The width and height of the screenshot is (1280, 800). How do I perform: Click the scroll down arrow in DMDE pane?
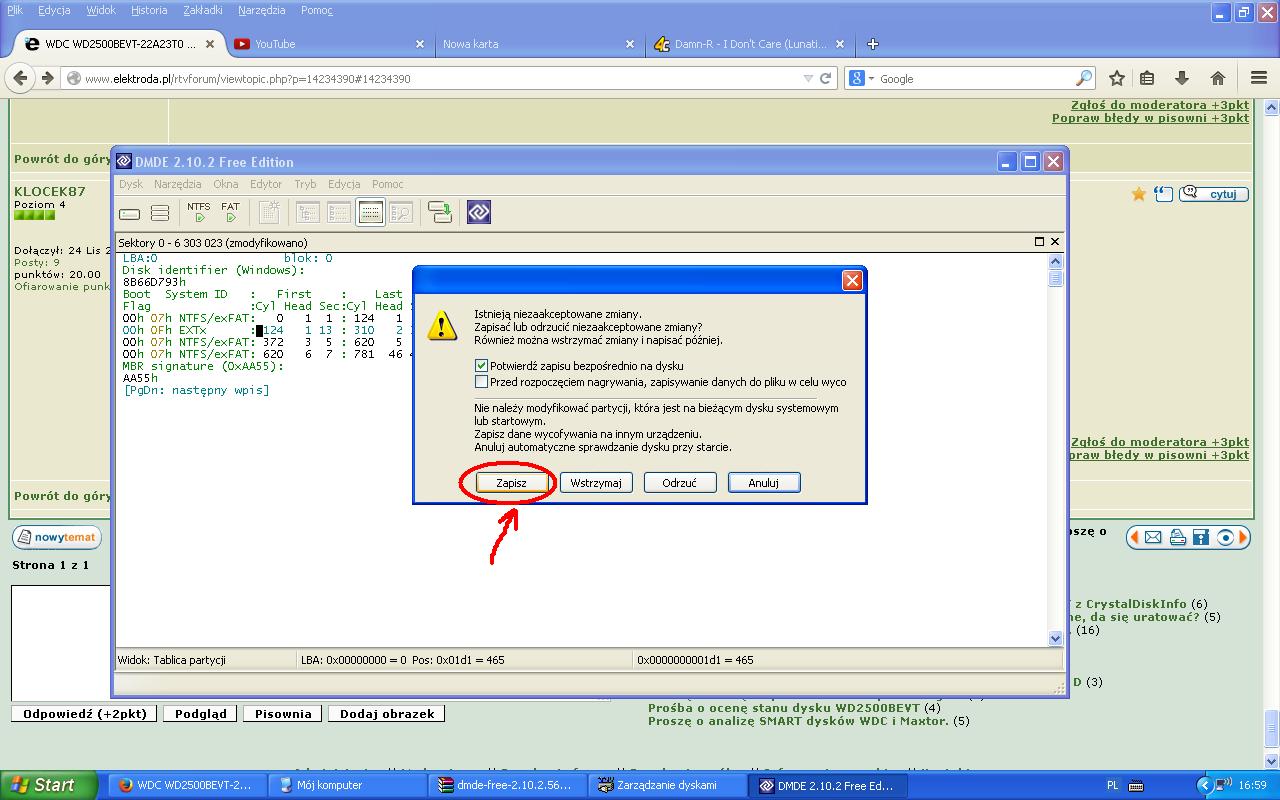tap(1056, 638)
